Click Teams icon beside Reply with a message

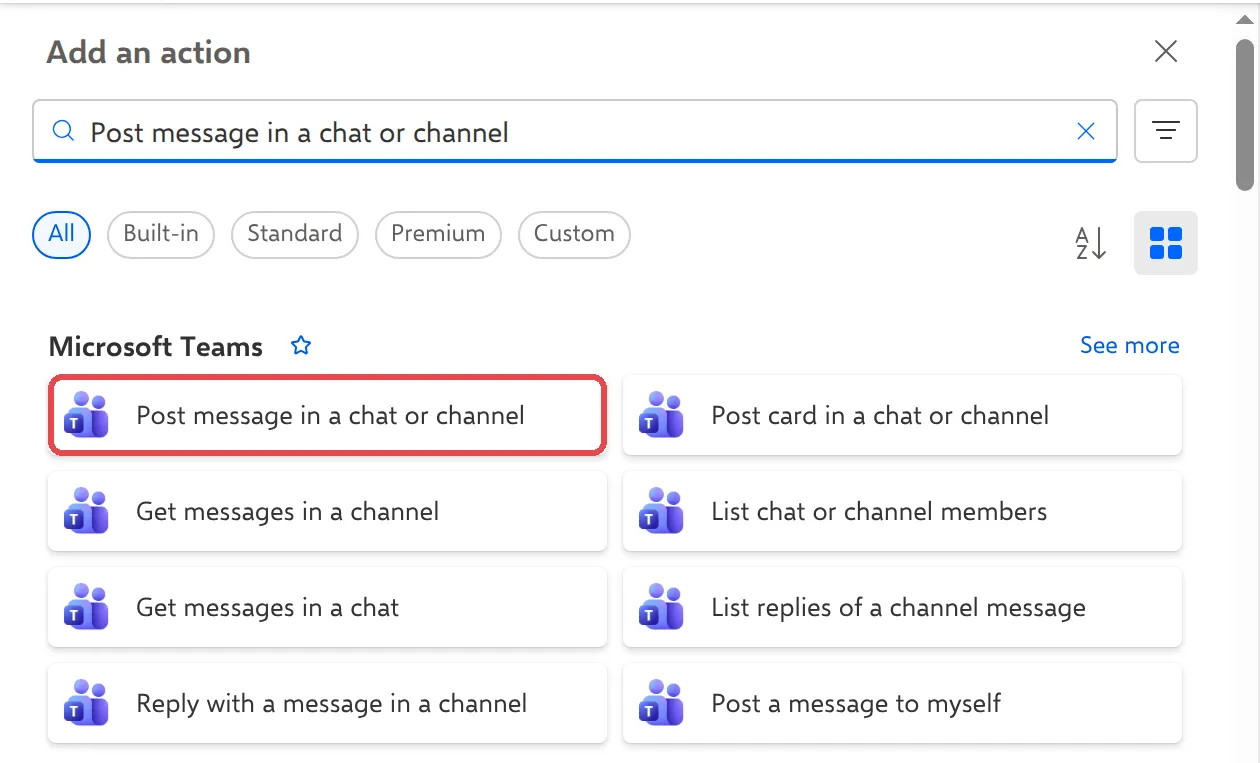coord(86,703)
